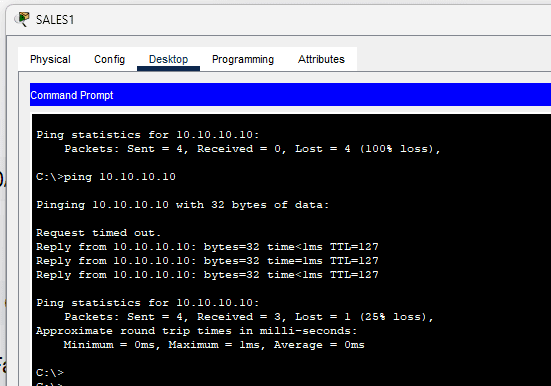Click the reply line showing time=1ms

[x=207, y=260]
